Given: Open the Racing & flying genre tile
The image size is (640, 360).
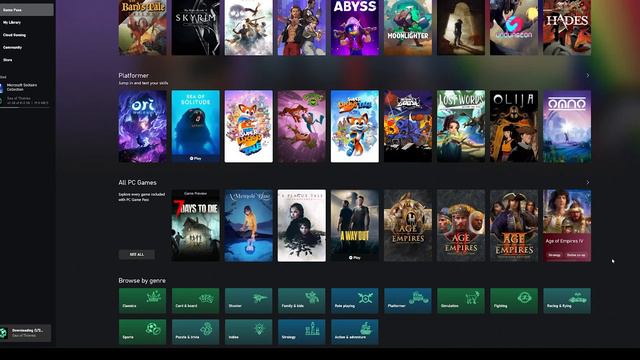Looking at the screenshot, I should click(x=567, y=301).
